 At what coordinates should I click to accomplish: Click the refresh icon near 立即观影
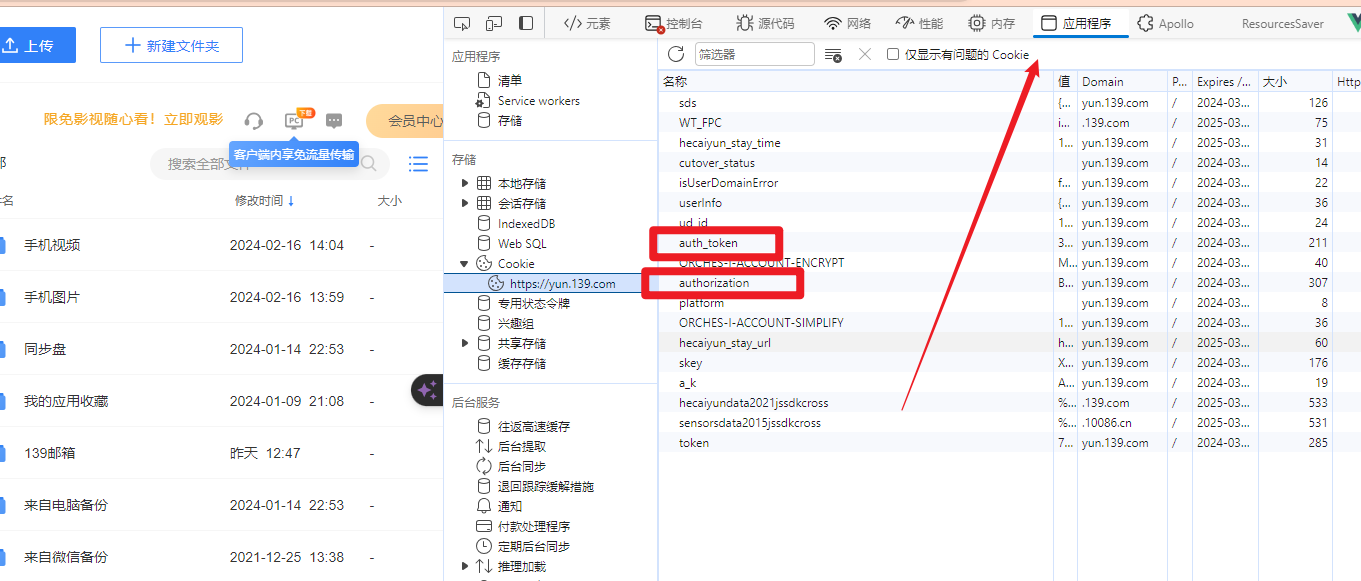[253, 120]
